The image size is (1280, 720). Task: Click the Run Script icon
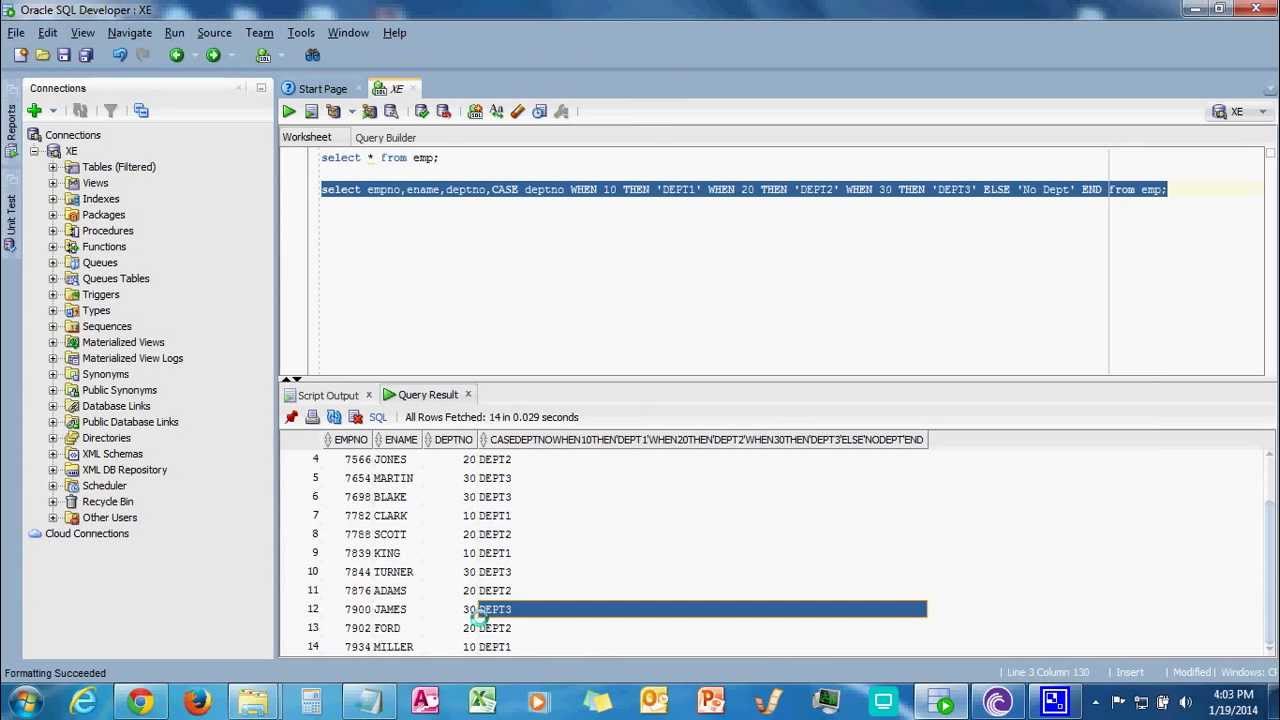(311, 111)
